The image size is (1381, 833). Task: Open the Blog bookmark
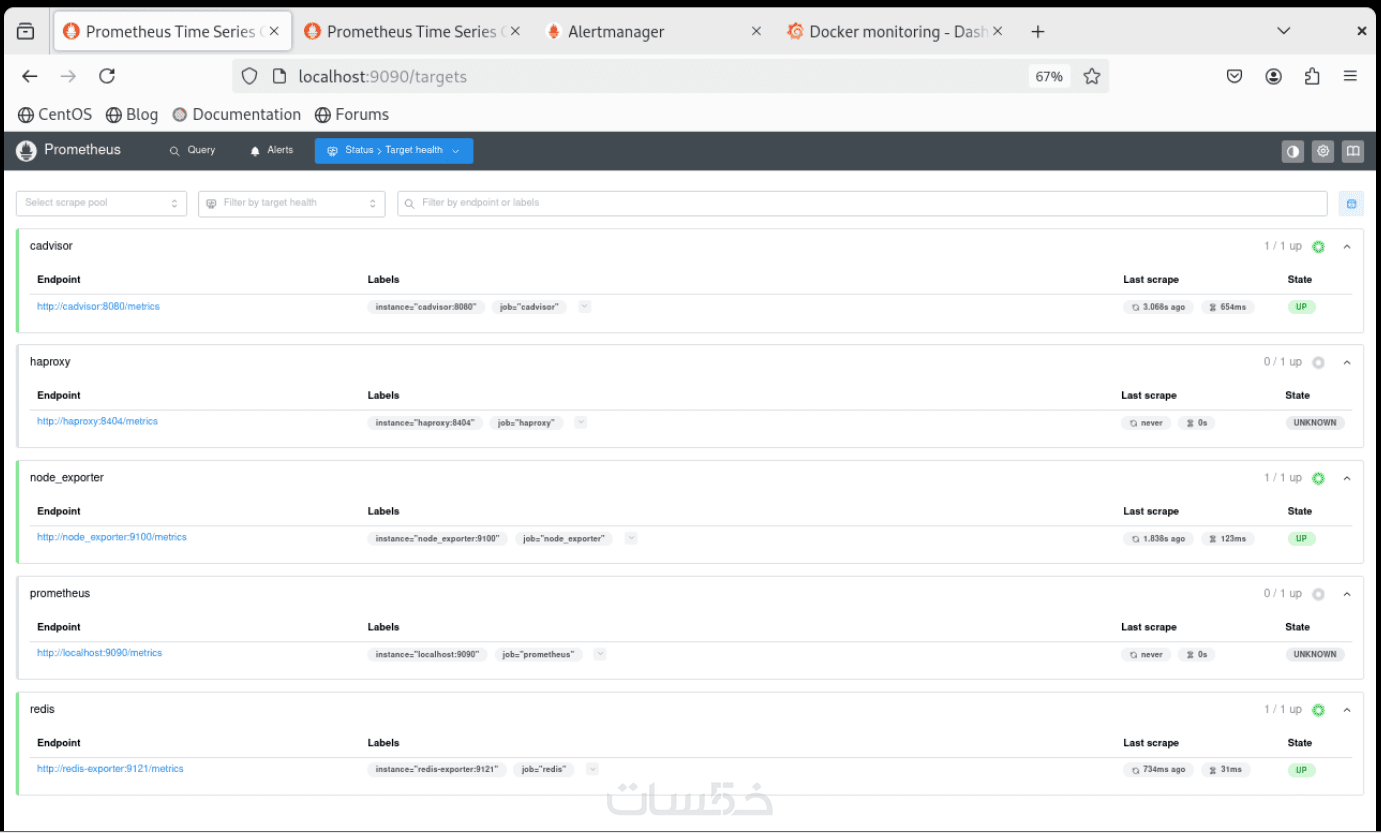click(132, 115)
